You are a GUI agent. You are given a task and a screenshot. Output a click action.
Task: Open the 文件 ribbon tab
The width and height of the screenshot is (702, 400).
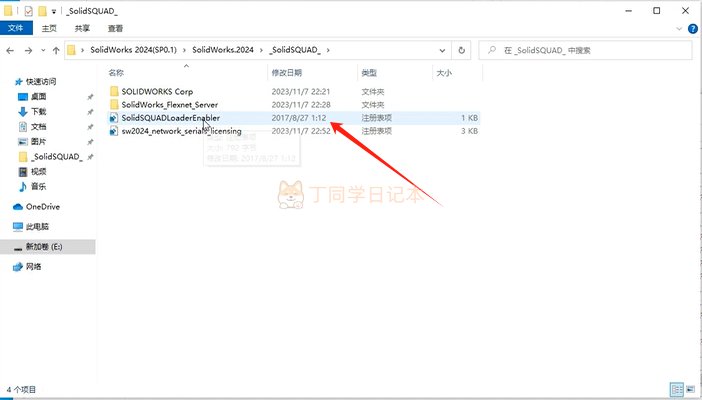point(16,28)
